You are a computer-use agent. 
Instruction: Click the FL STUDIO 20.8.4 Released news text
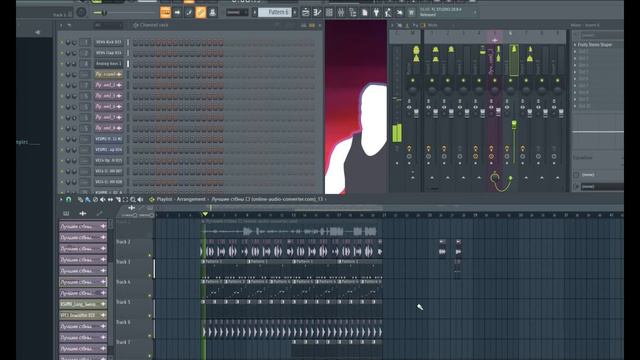pyautogui.click(x=441, y=12)
